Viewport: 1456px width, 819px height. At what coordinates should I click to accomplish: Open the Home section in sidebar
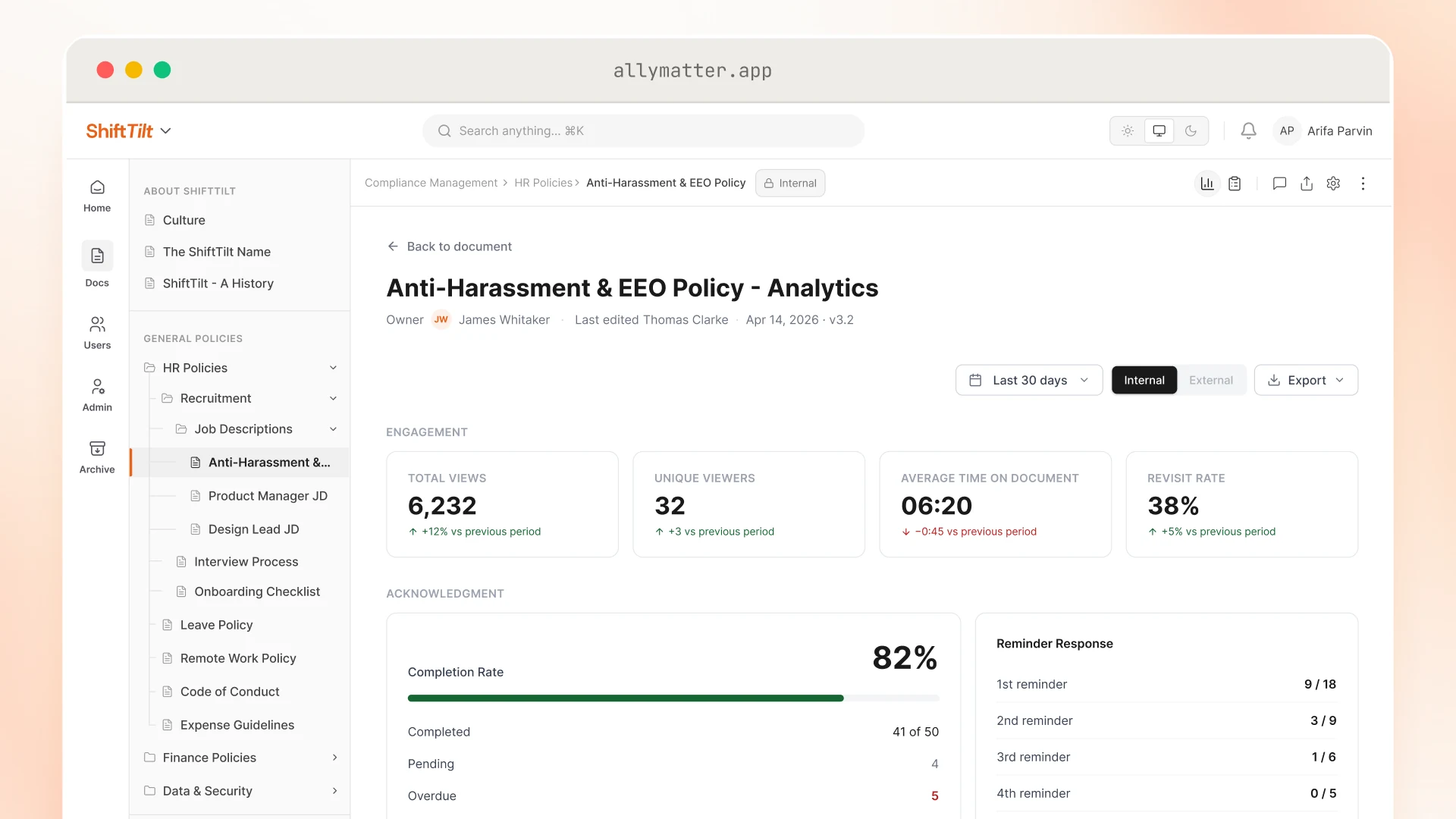97,196
